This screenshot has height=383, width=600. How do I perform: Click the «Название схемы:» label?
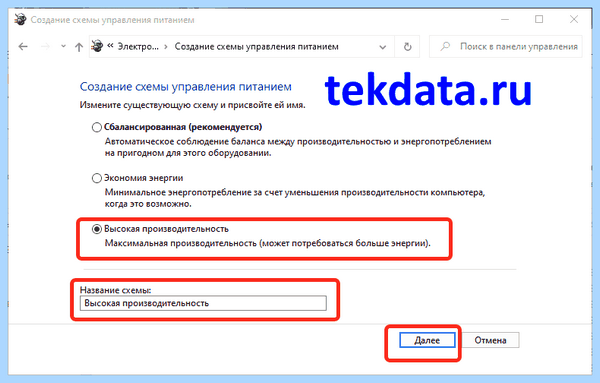[x=115, y=290]
